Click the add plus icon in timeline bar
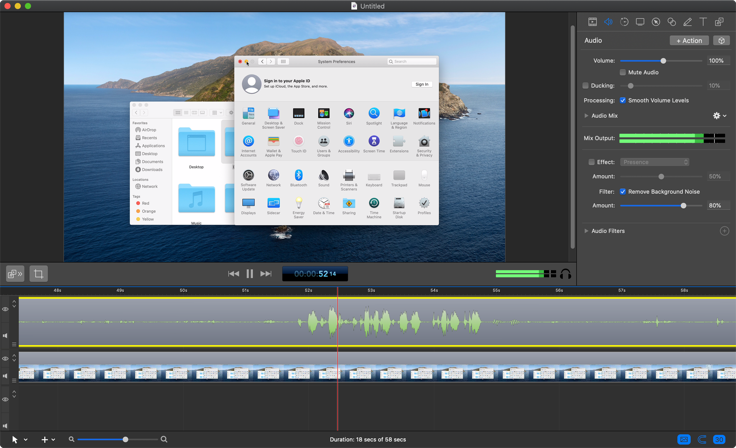This screenshot has width=736, height=448. pyautogui.click(x=45, y=440)
